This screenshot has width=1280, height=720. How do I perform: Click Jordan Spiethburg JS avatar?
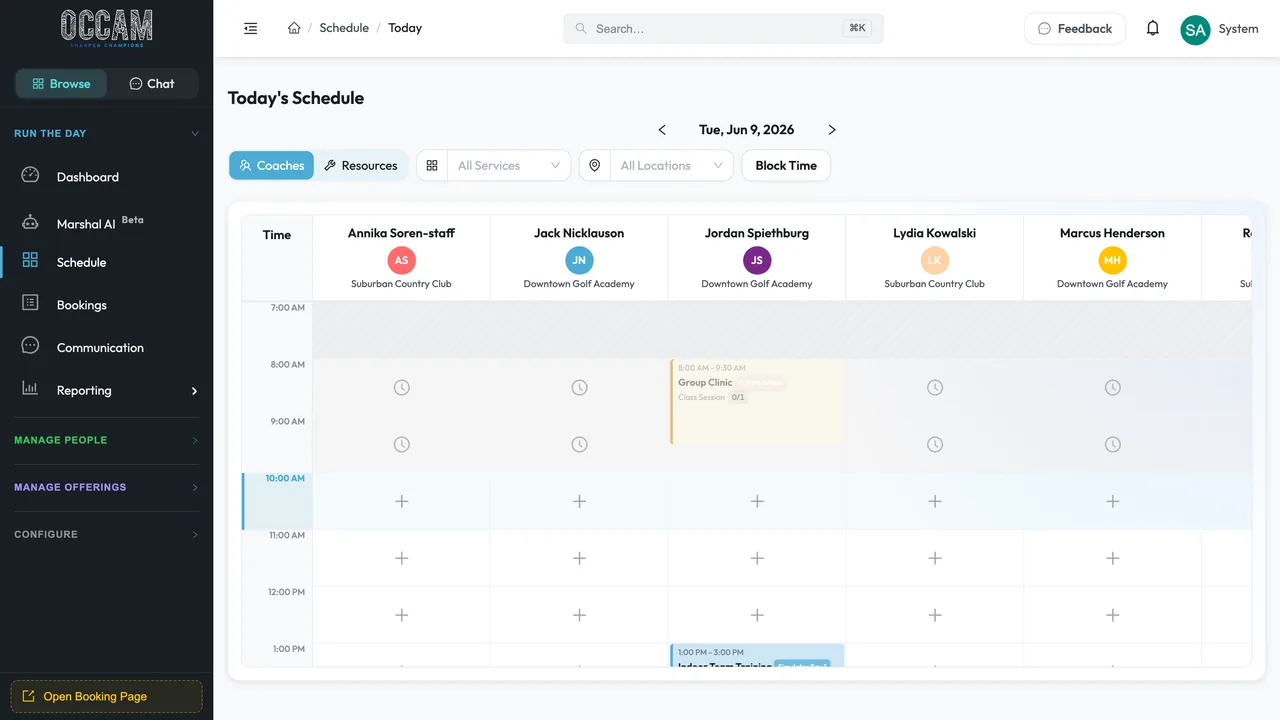pyautogui.click(x=757, y=260)
